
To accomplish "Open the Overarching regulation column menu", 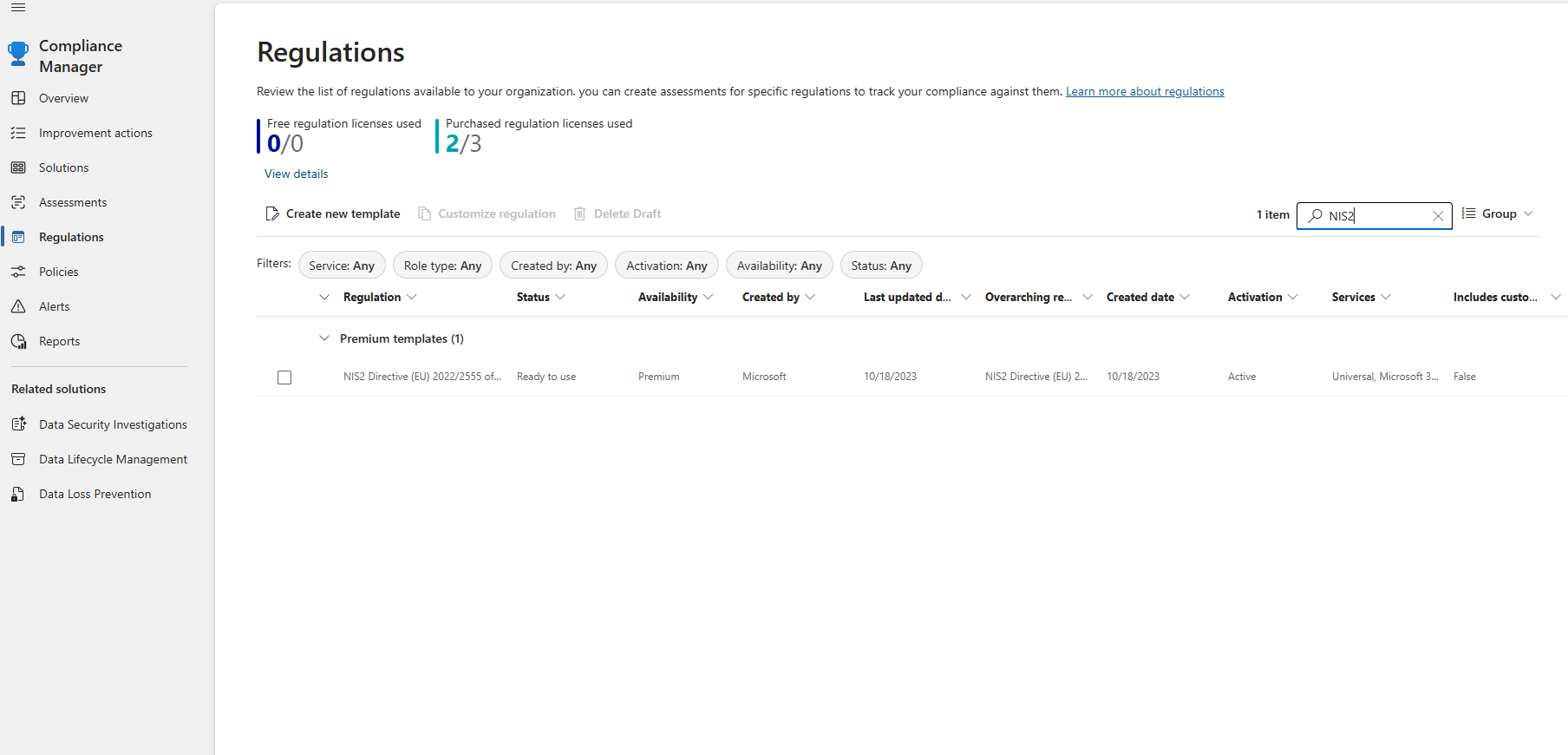I will tap(1088, 297).
